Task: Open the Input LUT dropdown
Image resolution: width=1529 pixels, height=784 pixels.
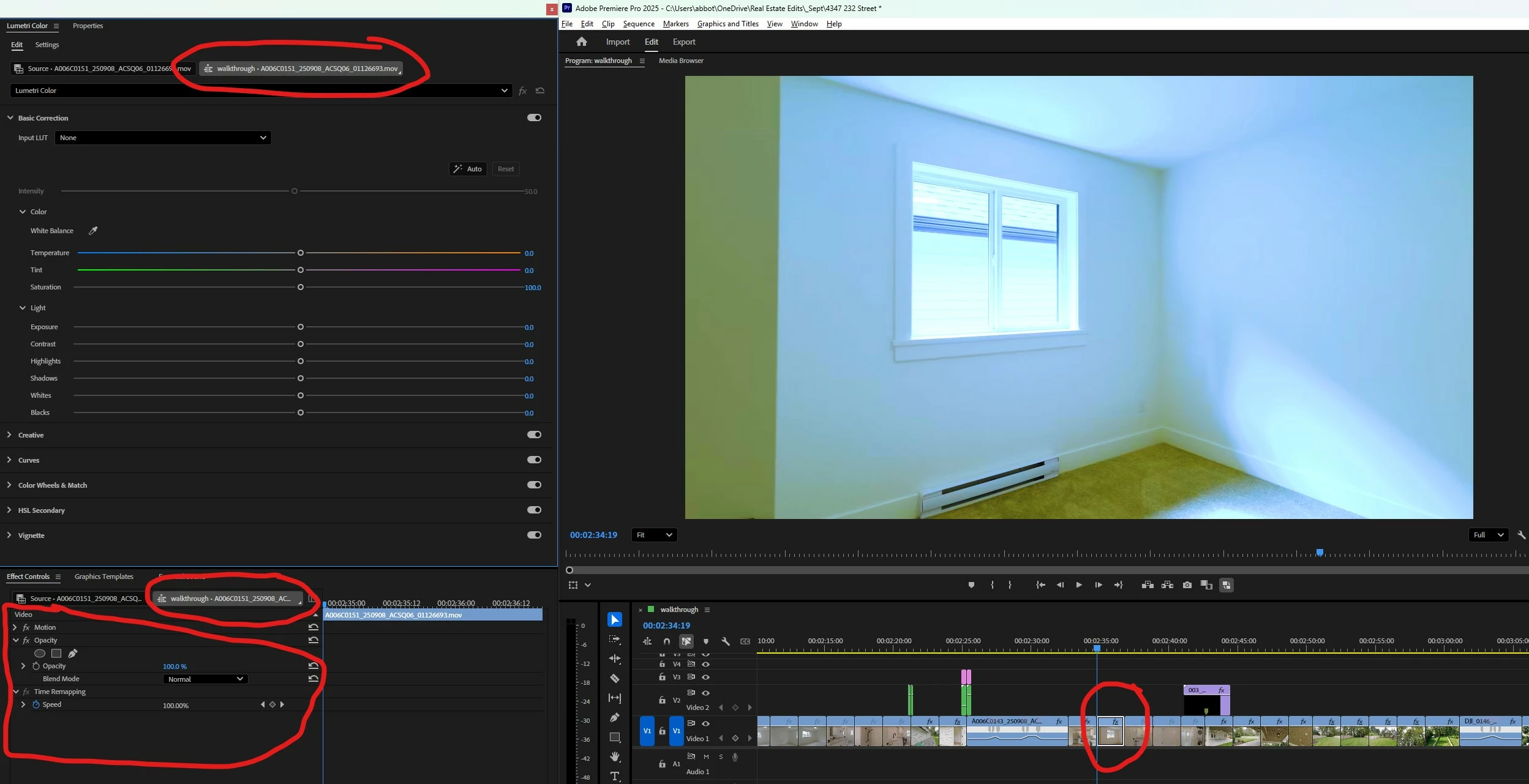Action: click(163, 138)
